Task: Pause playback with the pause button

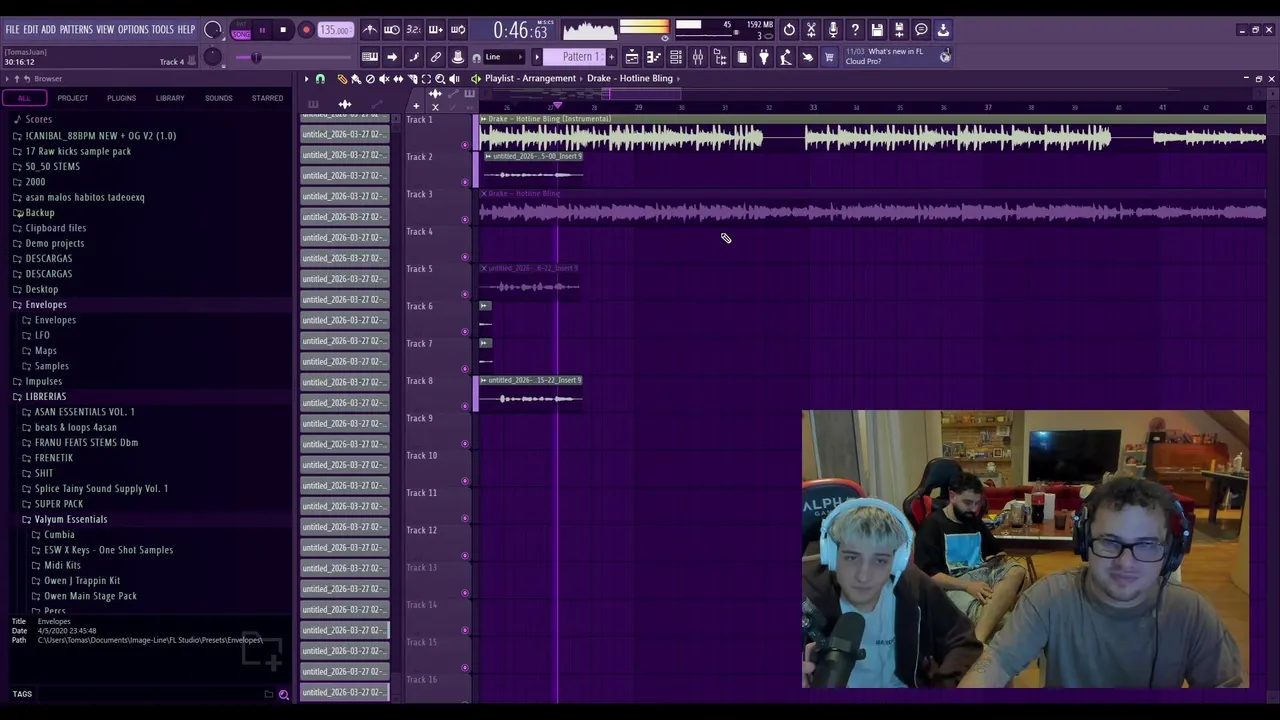Action: 262,30
